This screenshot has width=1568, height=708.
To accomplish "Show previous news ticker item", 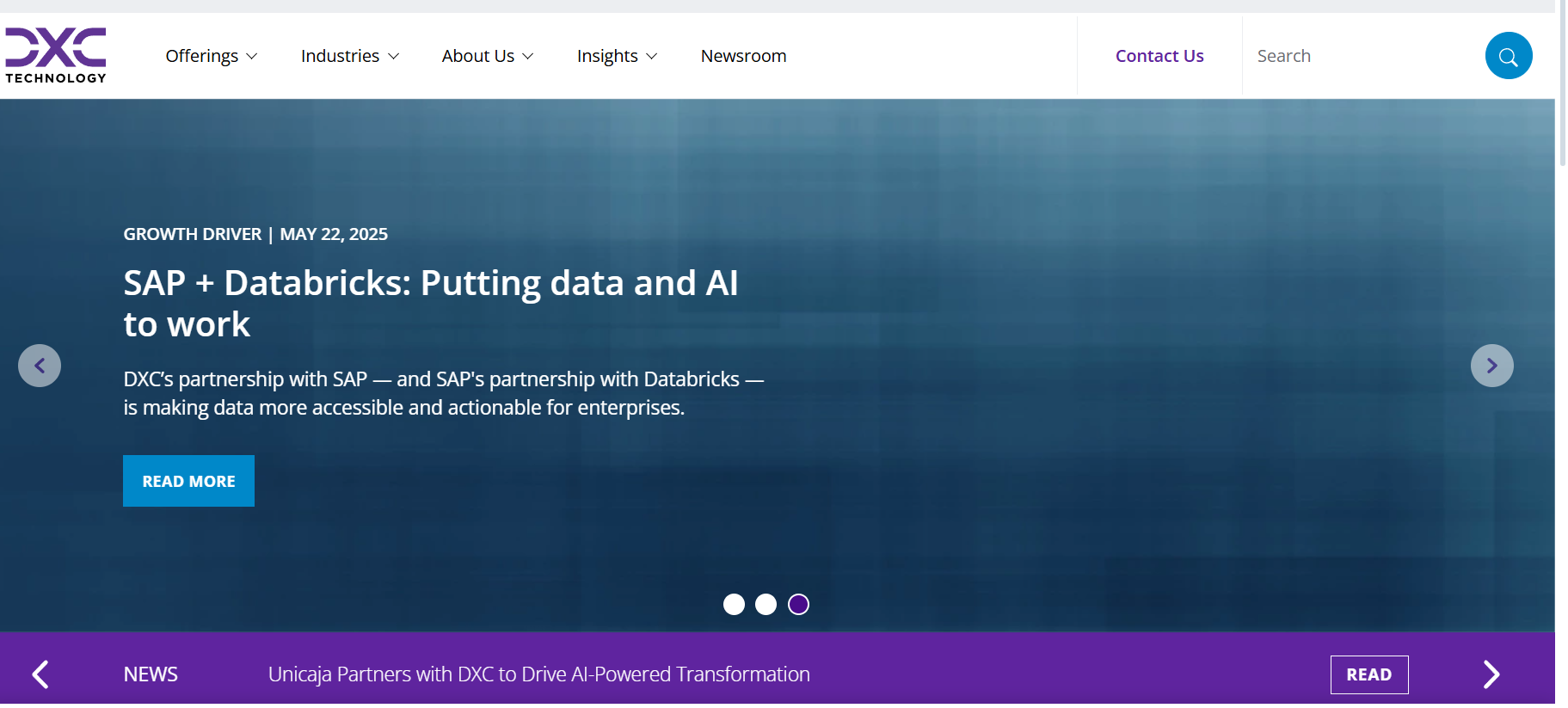I will 40,674.
